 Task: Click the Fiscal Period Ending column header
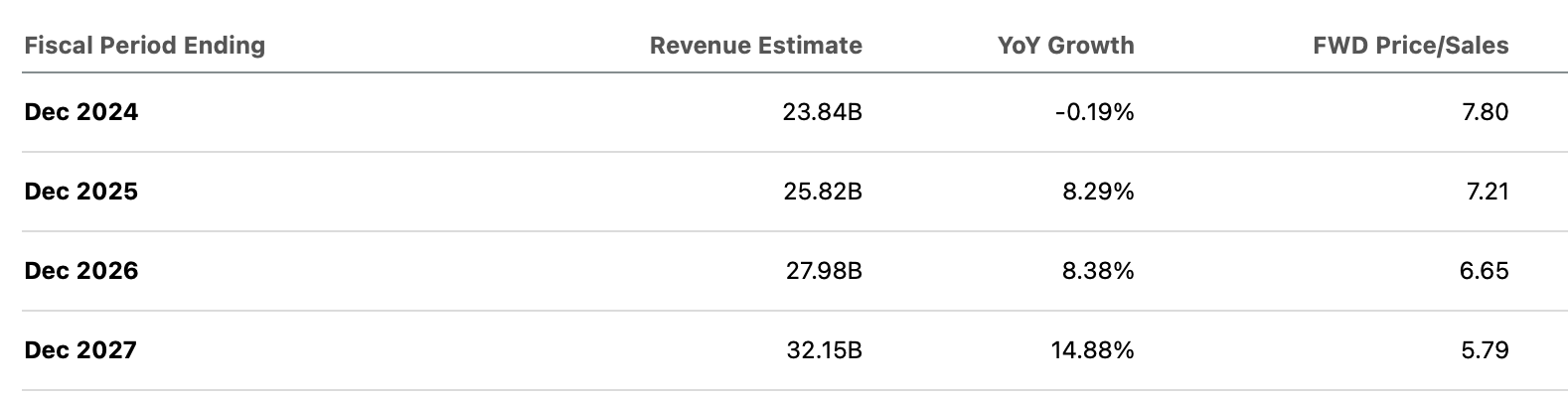tap(145, 46)
